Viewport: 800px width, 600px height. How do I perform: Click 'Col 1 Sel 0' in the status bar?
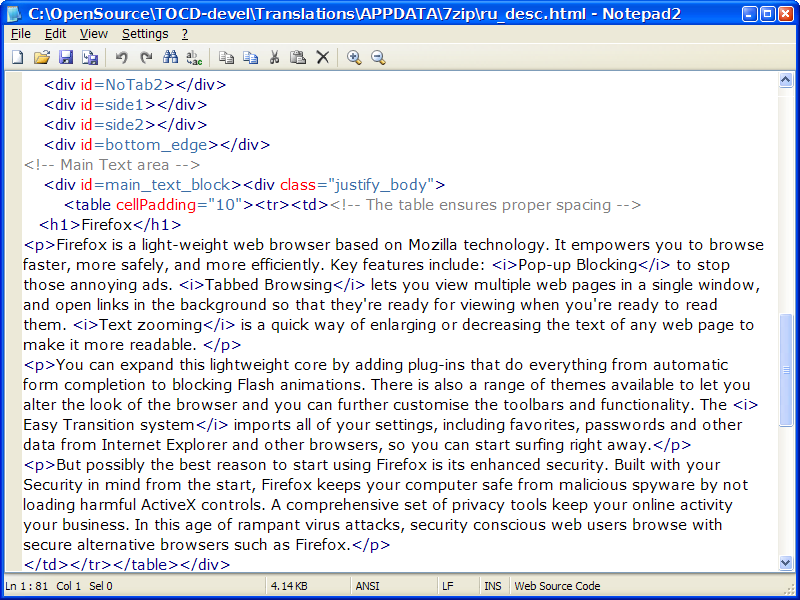(84, 586)
